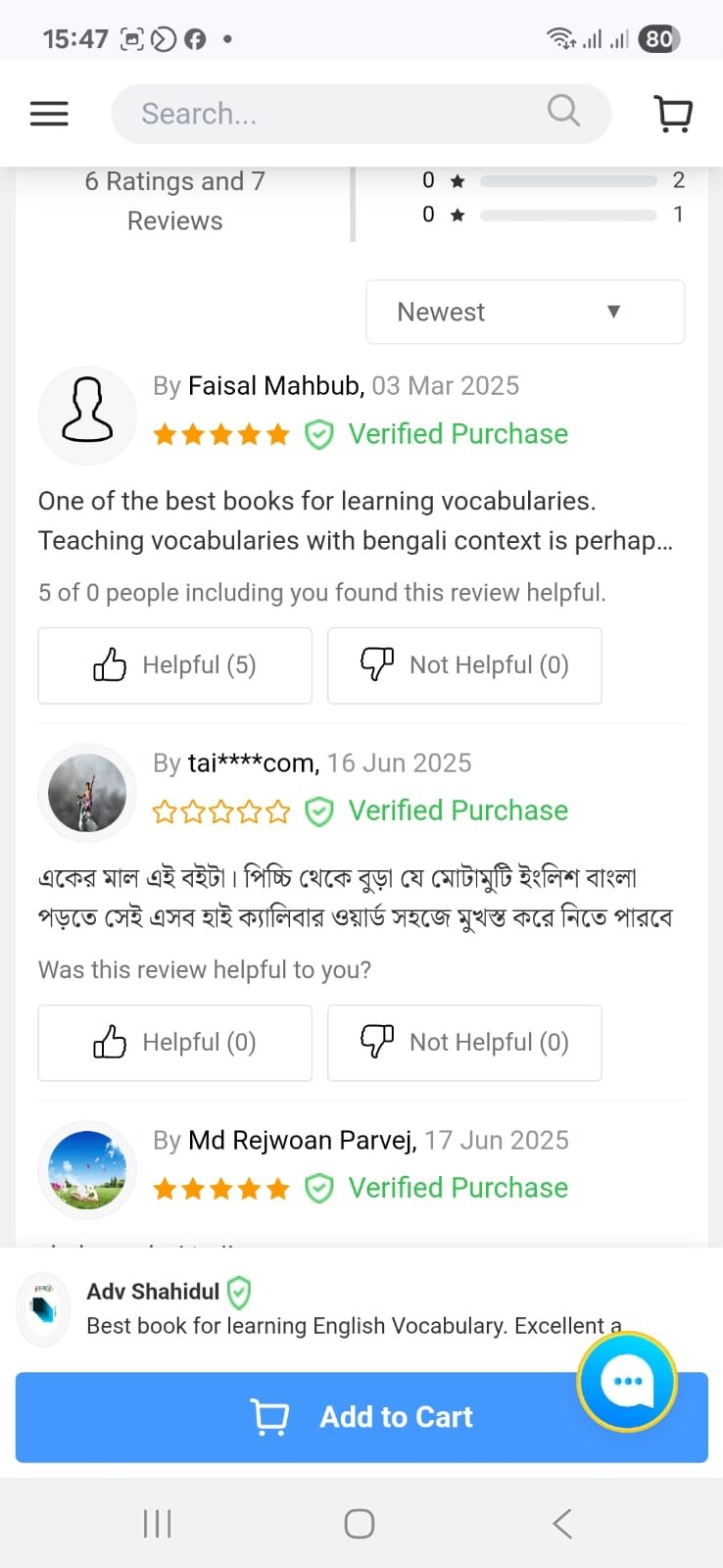Tap the Android back navigation button
This screenshot has width=723, height=1568.
pos(562,1524)
